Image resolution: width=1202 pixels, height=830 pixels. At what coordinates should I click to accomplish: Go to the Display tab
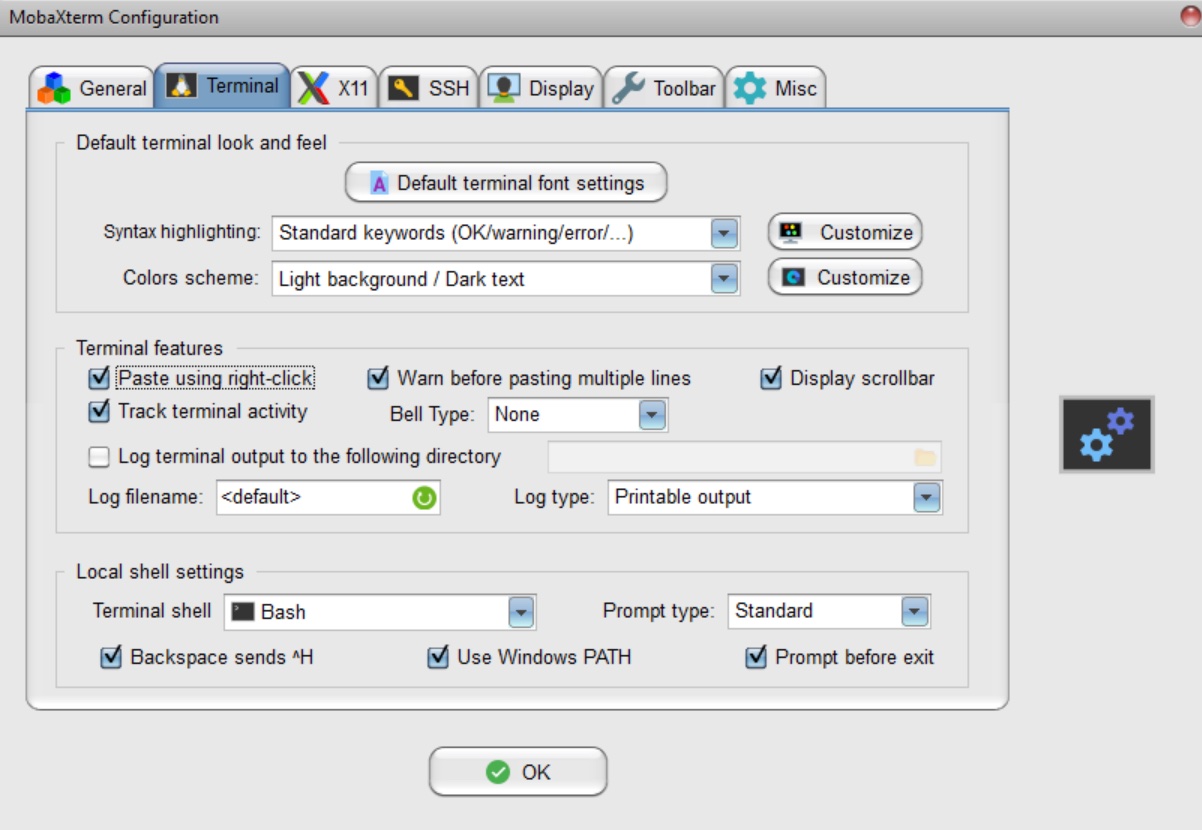coord(541,88)
